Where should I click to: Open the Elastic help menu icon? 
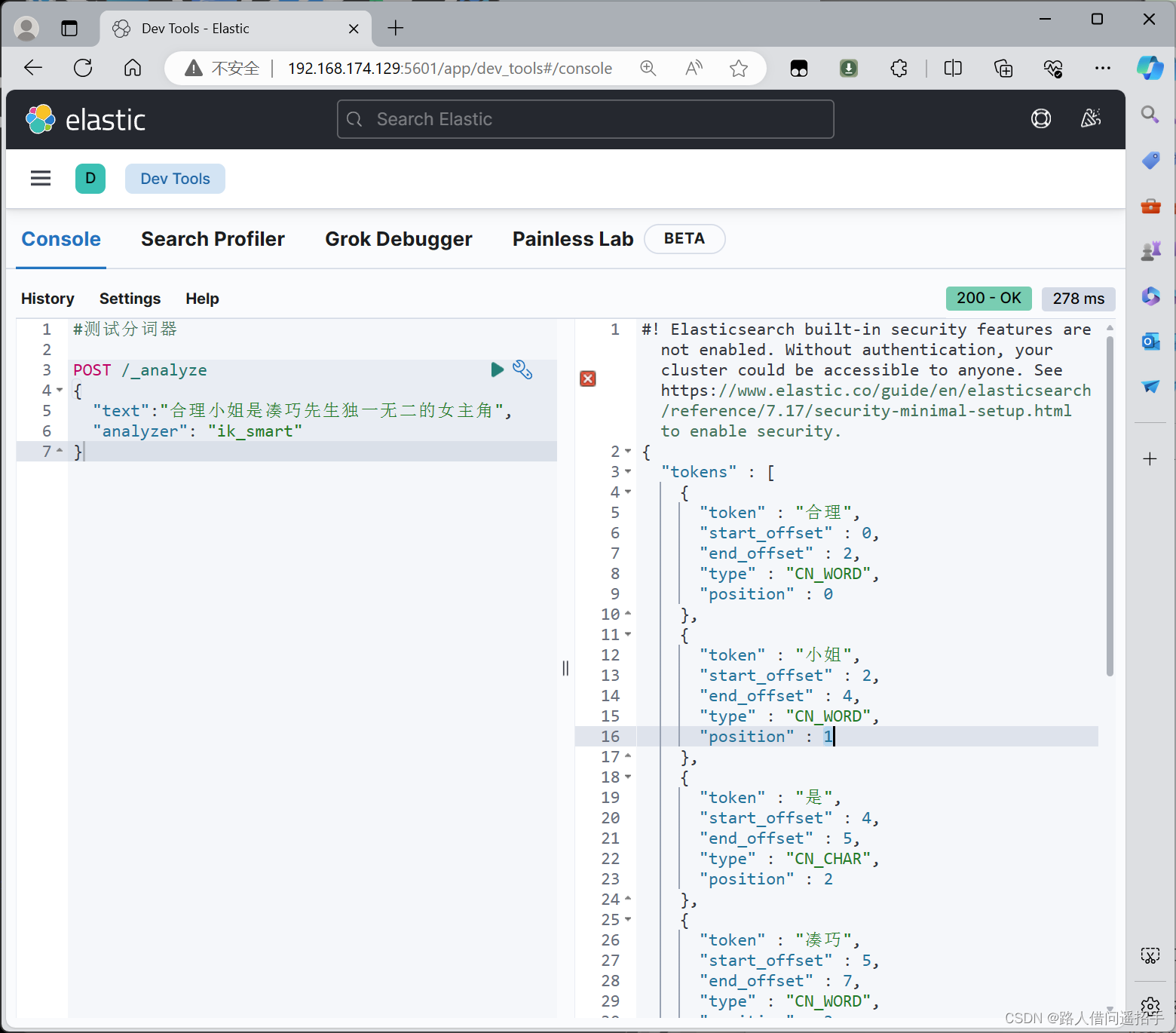click(x=1041, y=118)
